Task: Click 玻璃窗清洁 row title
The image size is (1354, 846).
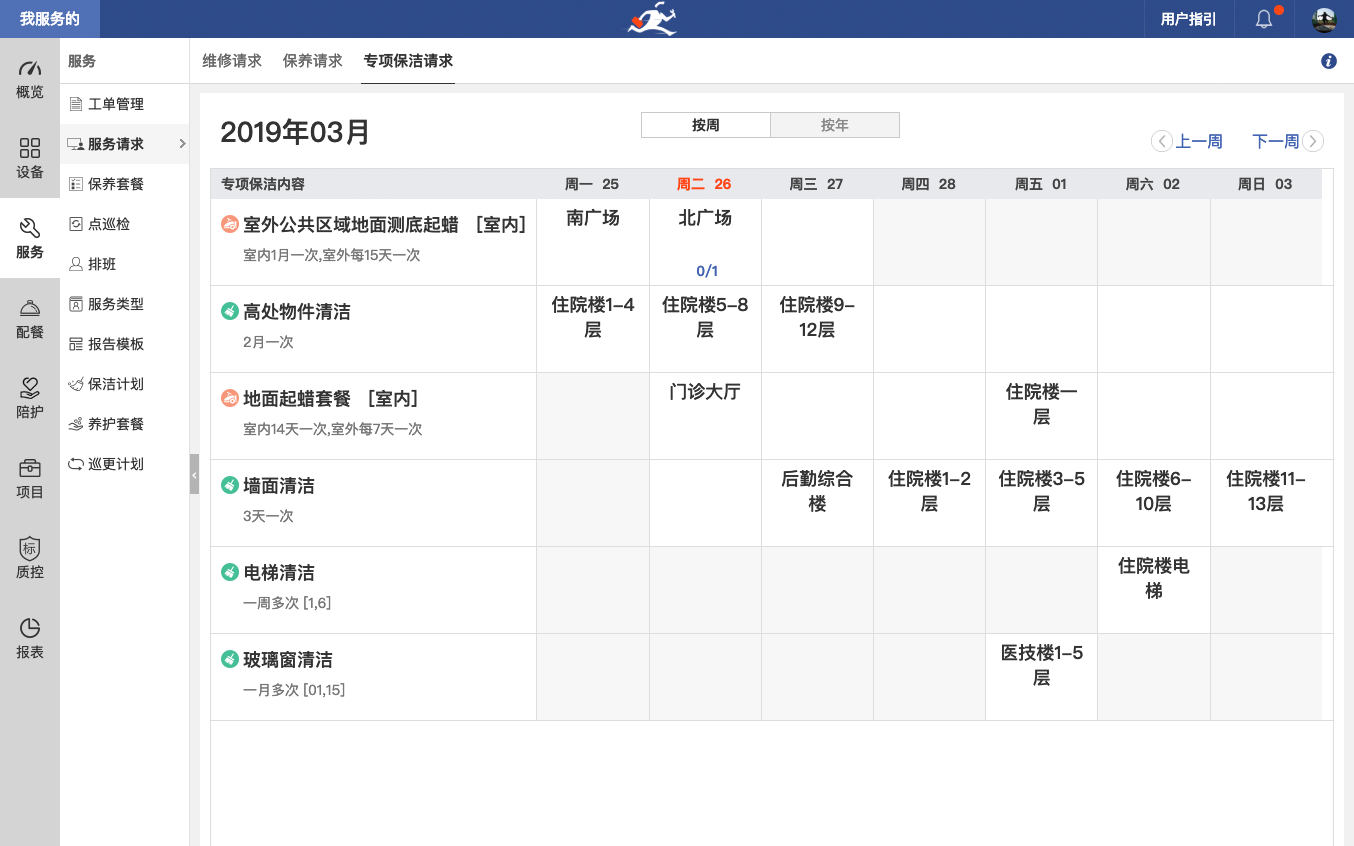Action: tap(288, 660)
